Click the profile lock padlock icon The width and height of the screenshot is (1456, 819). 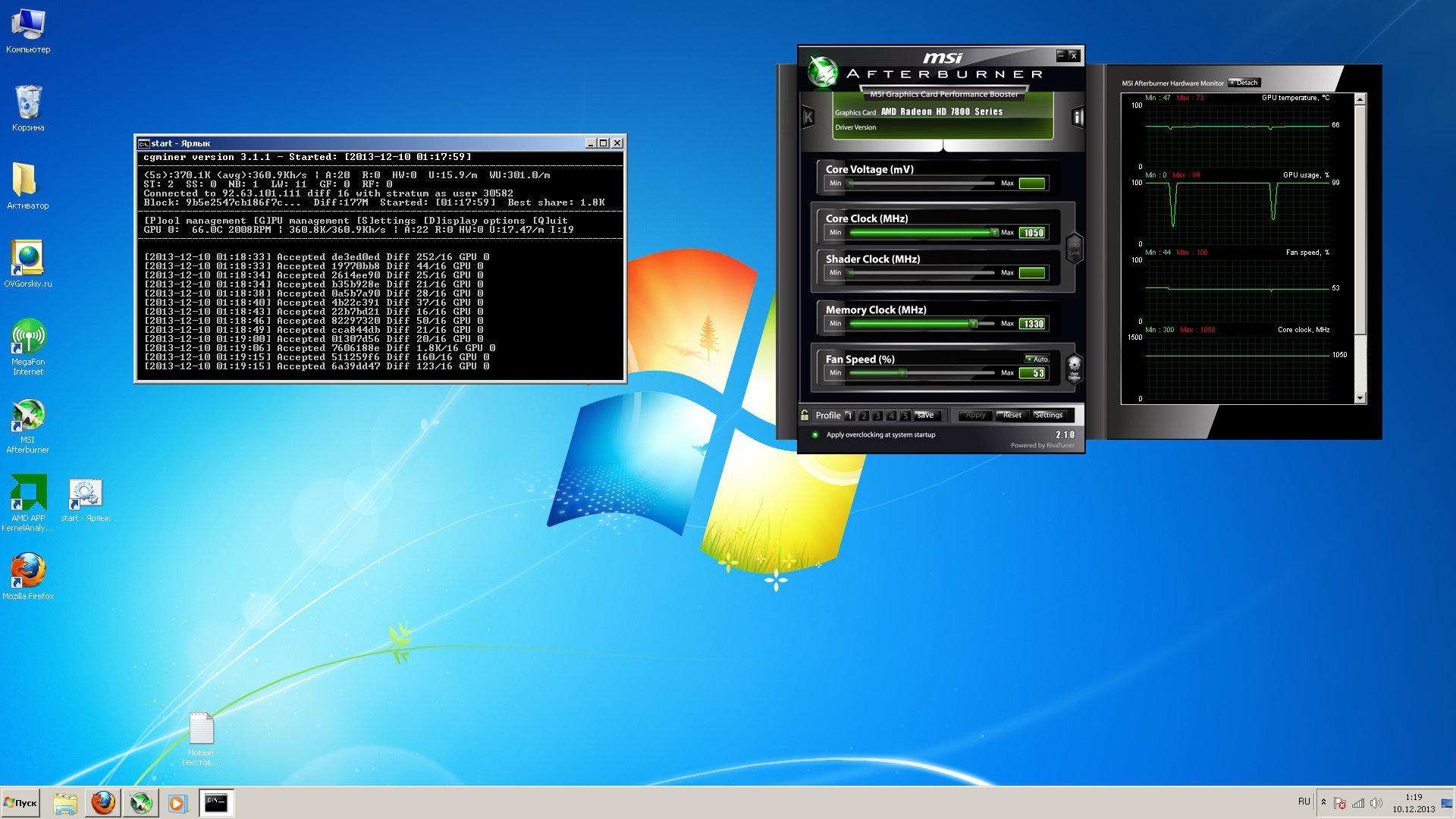click(805, 415)
